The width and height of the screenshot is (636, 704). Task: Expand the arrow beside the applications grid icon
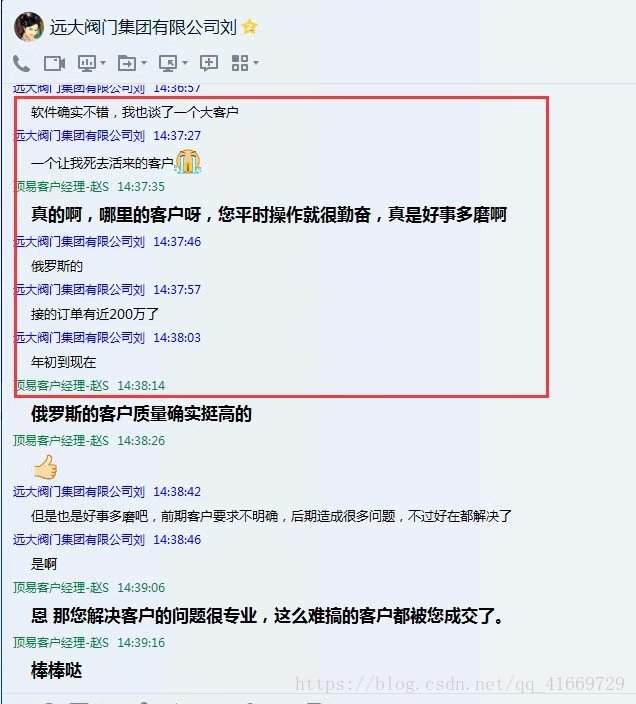click(x=256, y=63)
